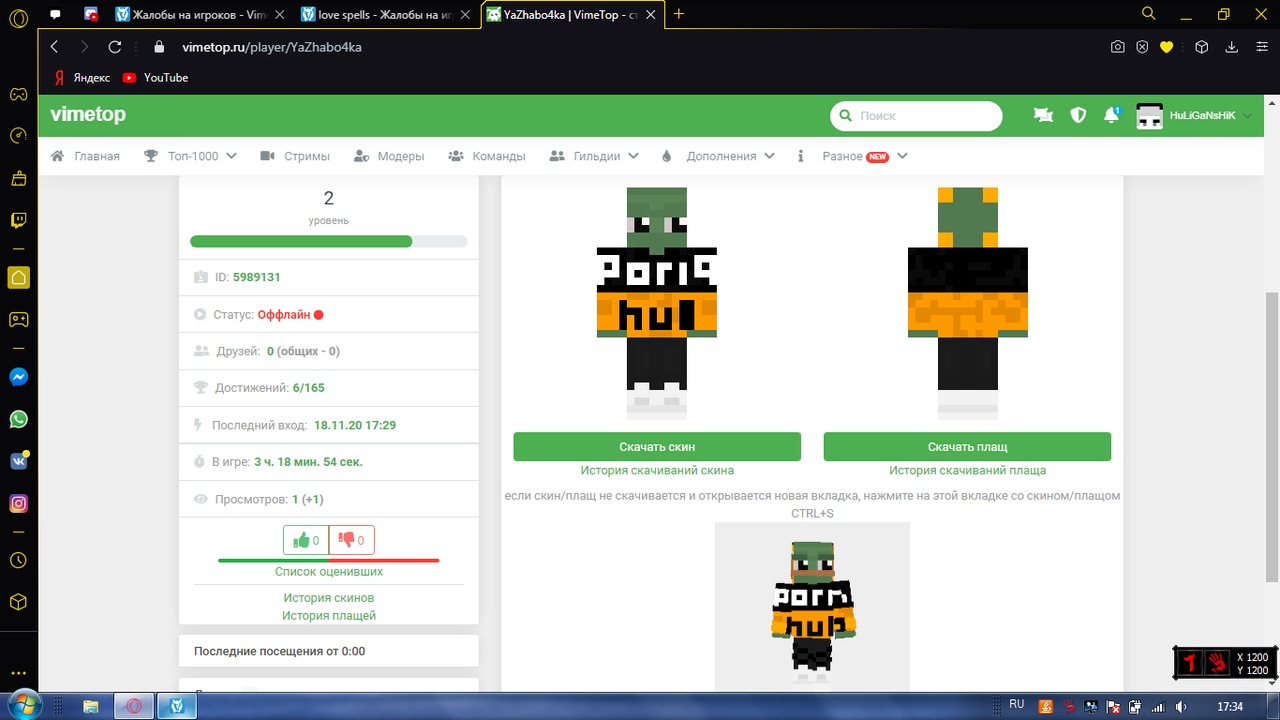
Task: Open the История скинов link
Action: 328,598
